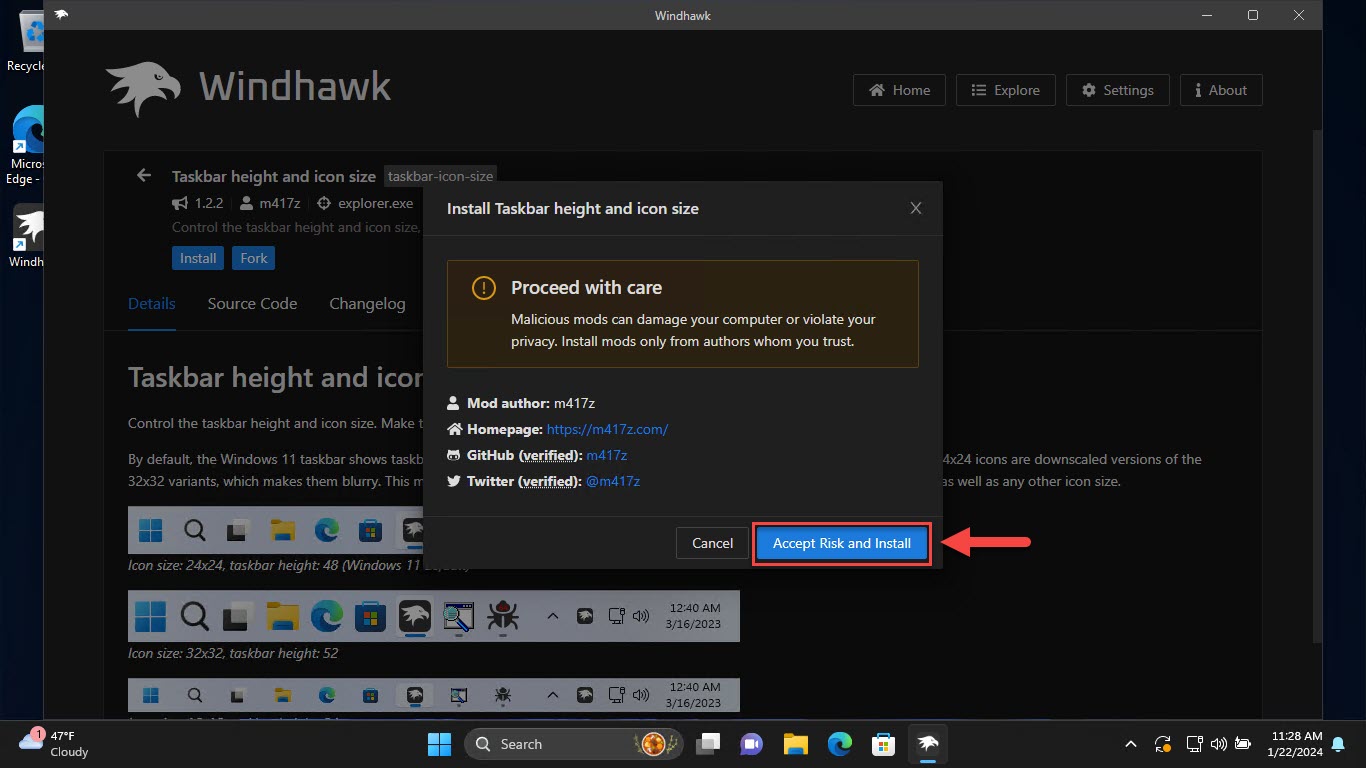Click the 32x32 taskbar preview image
The height and width of the screenshot is (768, 1366).
pos(434,616)
